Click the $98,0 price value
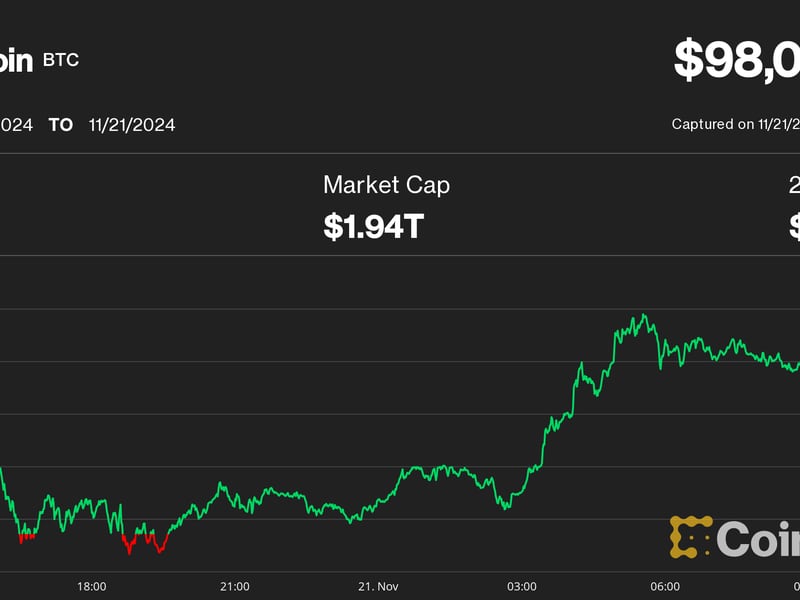 (737, 60)
